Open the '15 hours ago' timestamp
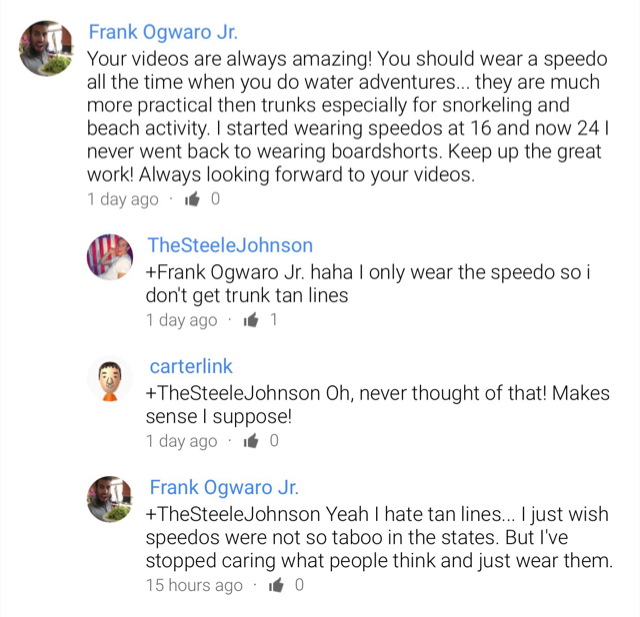Image resolution: width=640 pixels, height=617 pixels. [194, 585]
